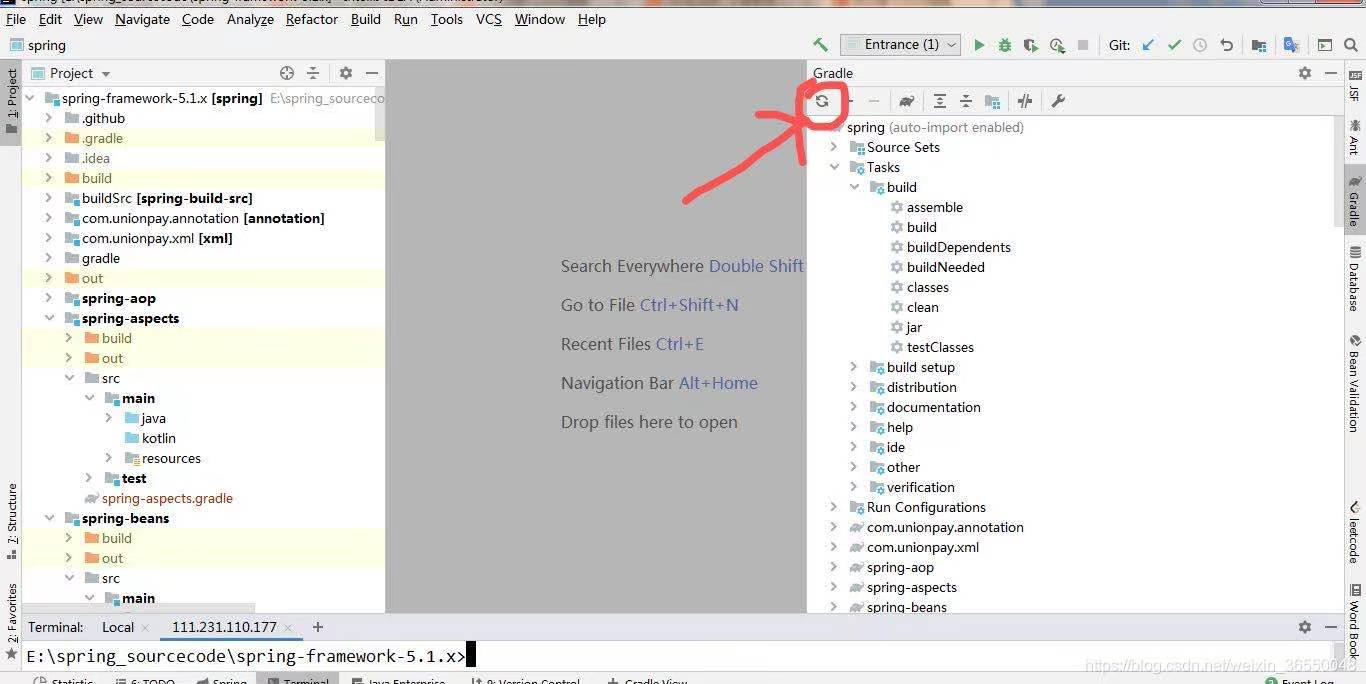The image size is (1366, 684).
Task: Open the Database side tab
Action: point(1354,279)
